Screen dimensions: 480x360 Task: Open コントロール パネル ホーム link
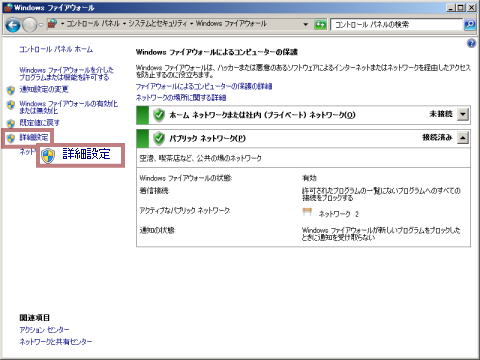click(56, 49)
